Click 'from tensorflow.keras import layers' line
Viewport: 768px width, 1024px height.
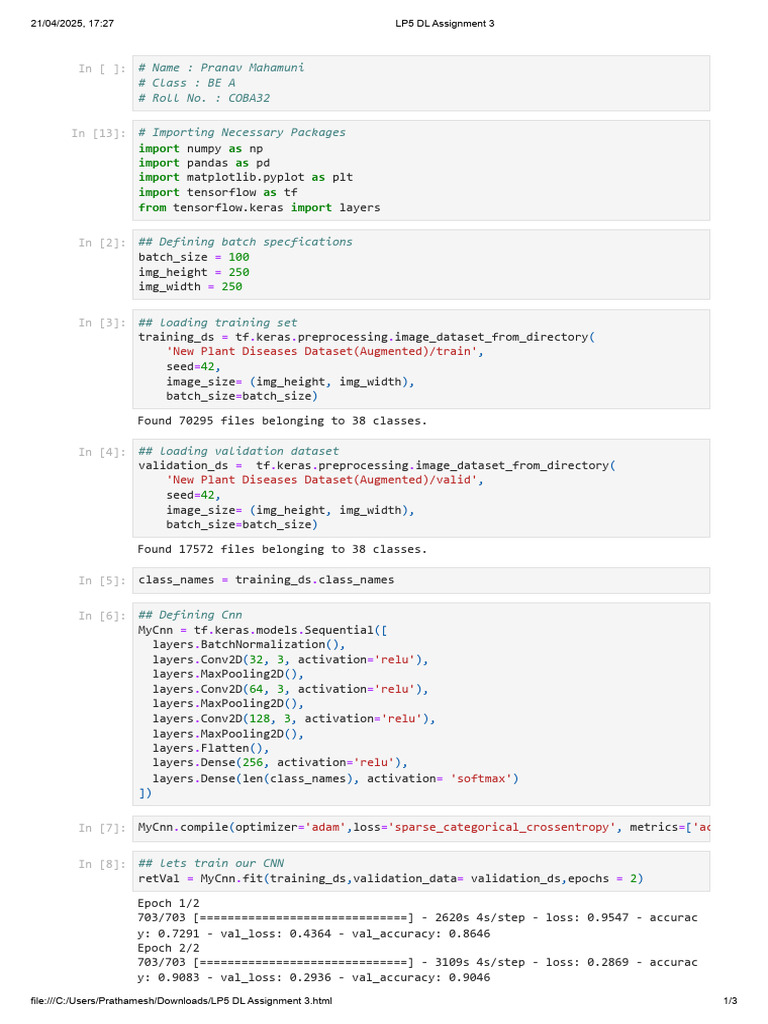[259, 207]
